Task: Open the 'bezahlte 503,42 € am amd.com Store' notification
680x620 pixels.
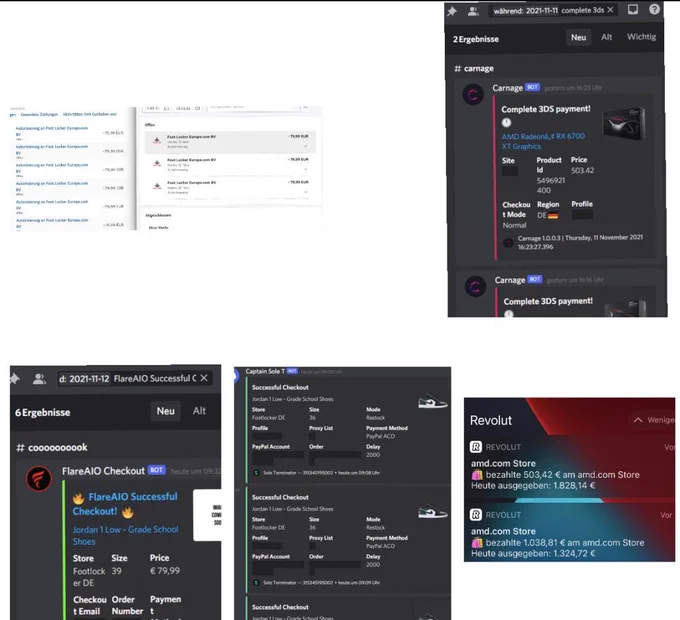Action: click(569, 466)
